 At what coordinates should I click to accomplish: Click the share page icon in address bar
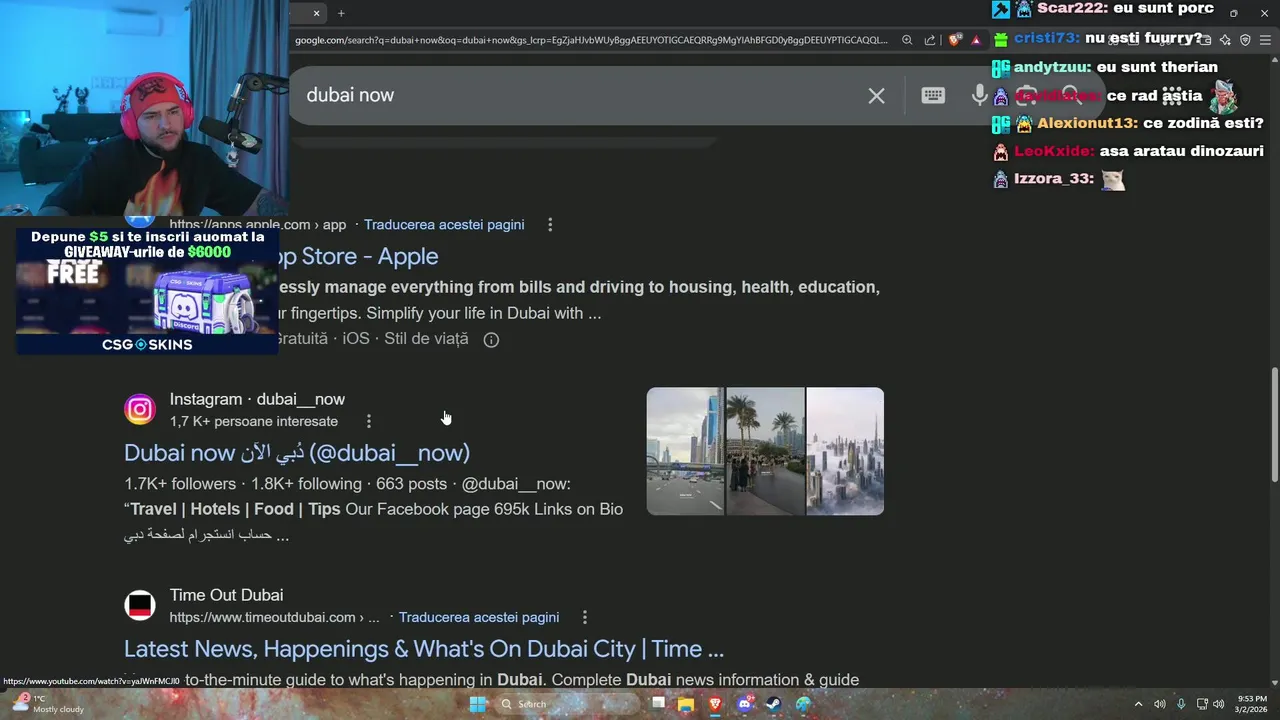tap(930, 40)
